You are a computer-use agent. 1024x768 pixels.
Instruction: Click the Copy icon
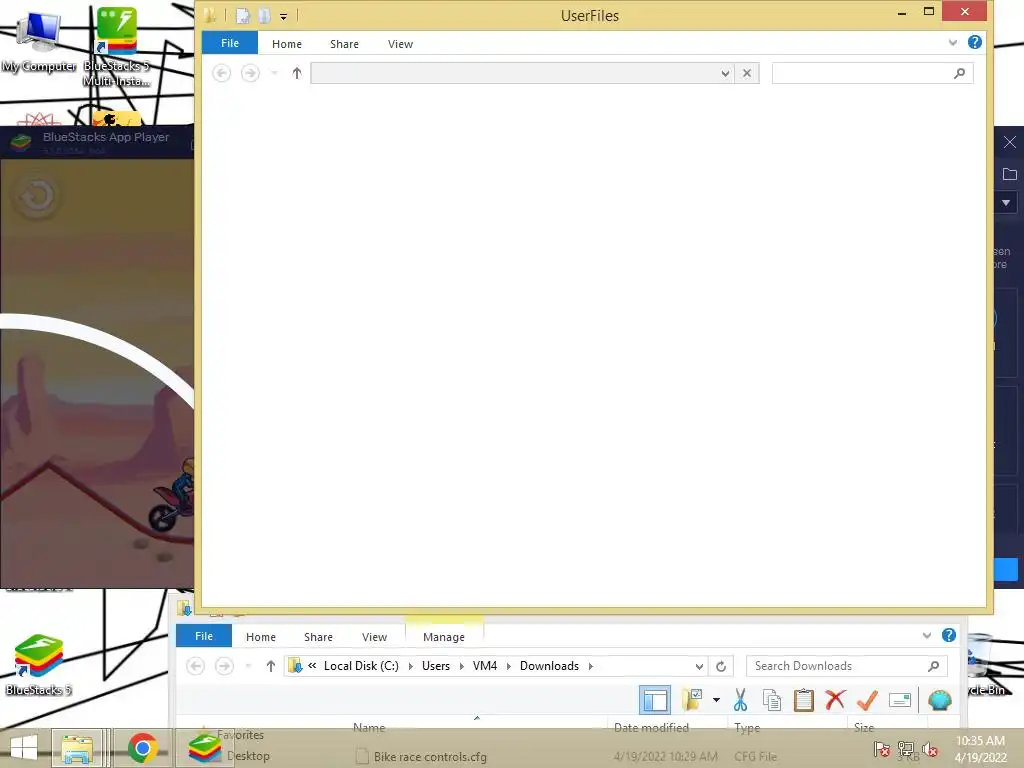point(772,700)
